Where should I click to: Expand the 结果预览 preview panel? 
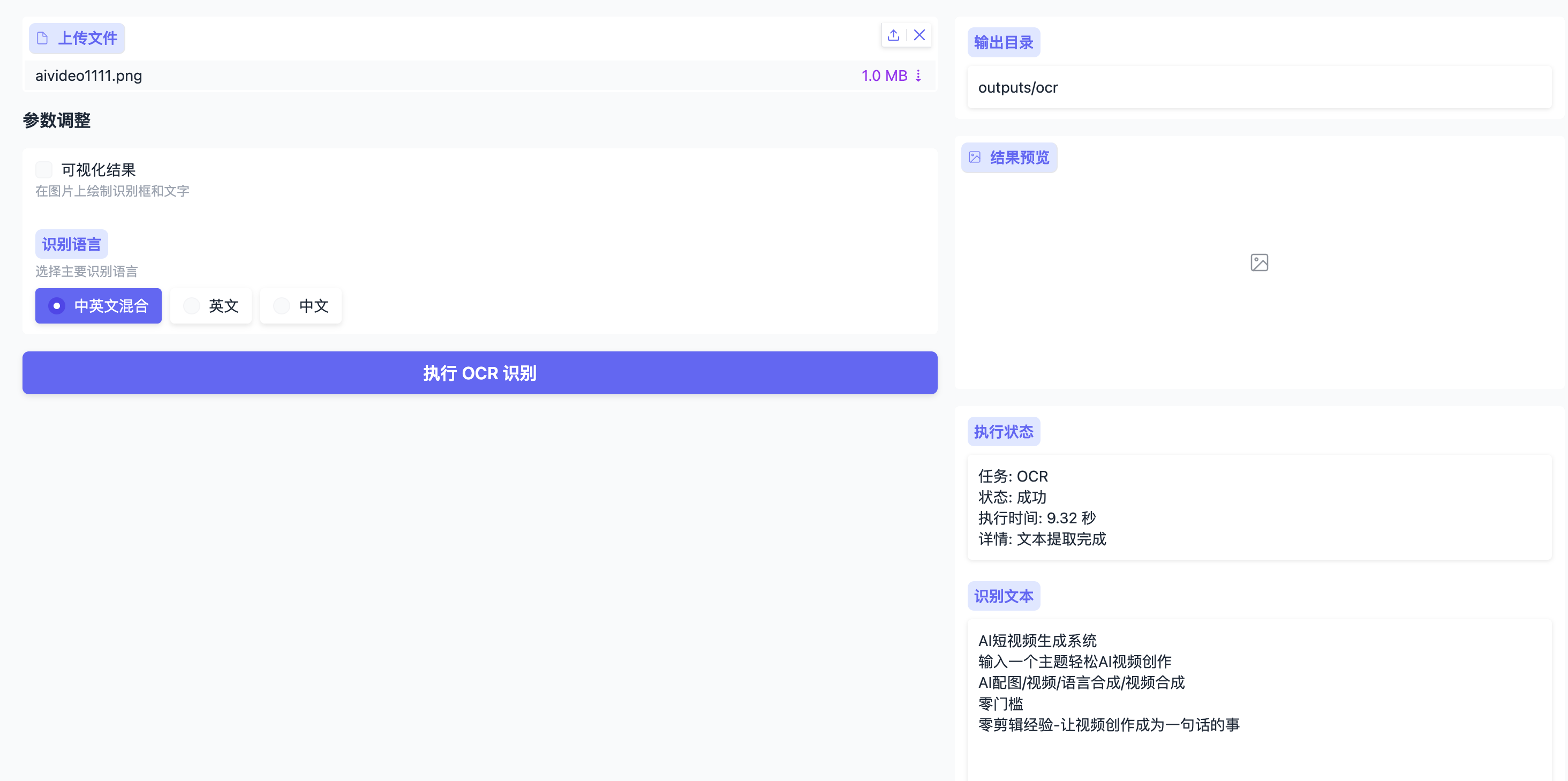click(x=1008, y=157)
